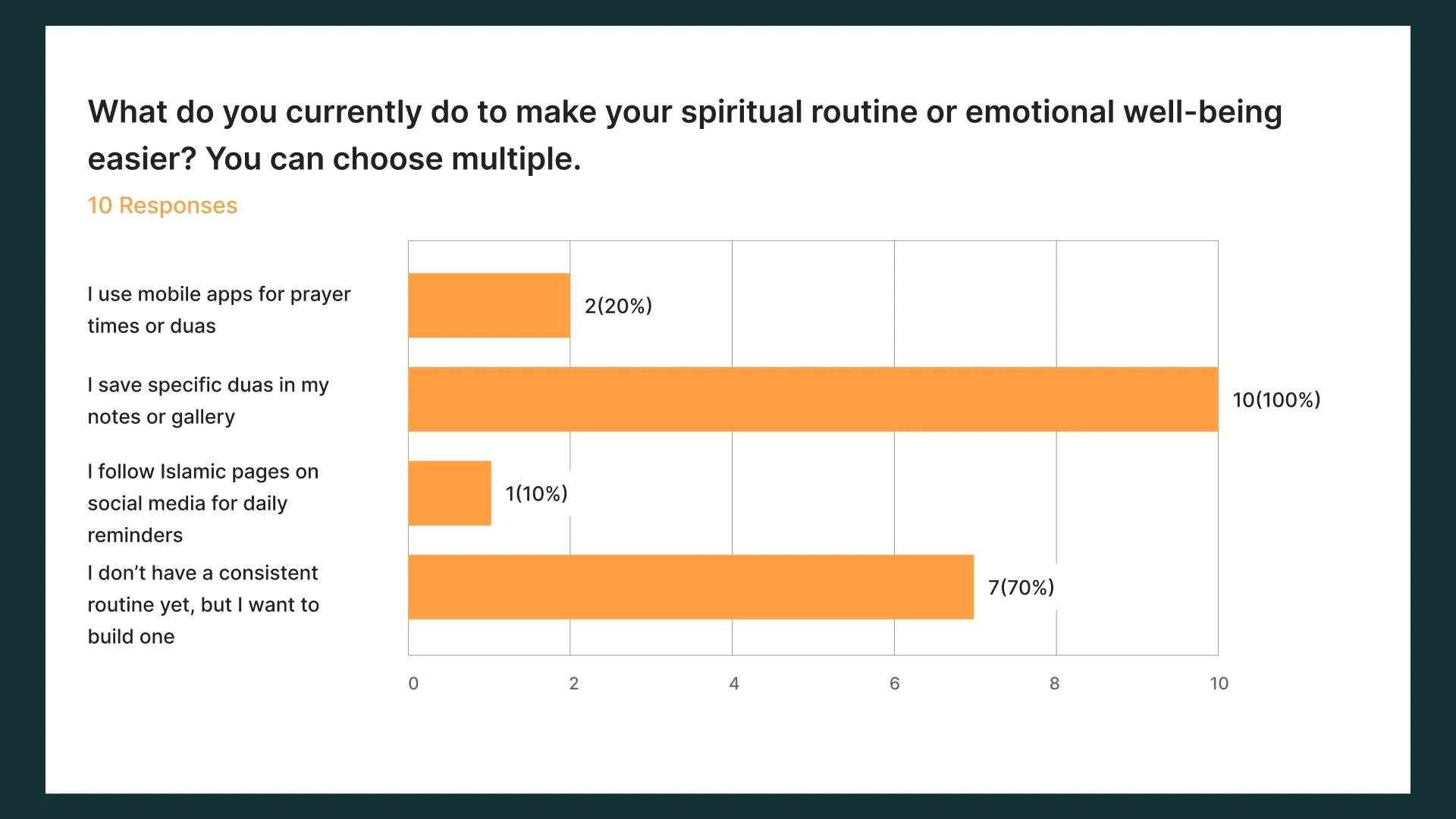Click the shortest bar for Islamic pages
This screenshot has height=819, width=1456.
click(449, 493)
